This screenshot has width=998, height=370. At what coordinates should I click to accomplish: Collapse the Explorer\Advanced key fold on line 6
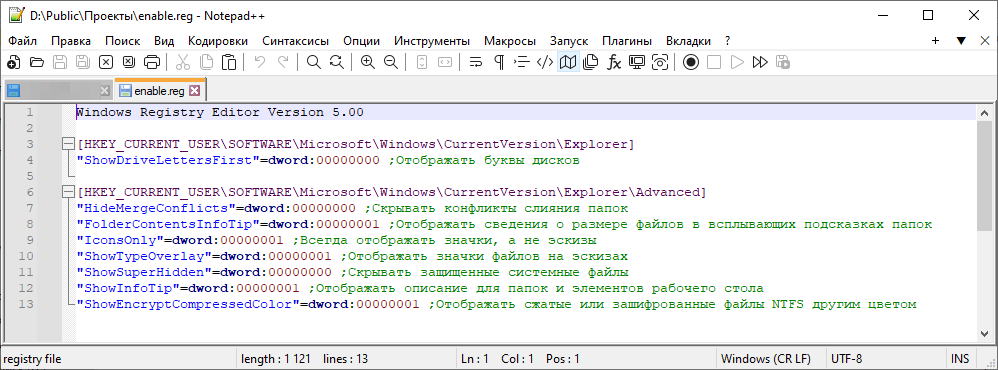(x=68, y=192)
